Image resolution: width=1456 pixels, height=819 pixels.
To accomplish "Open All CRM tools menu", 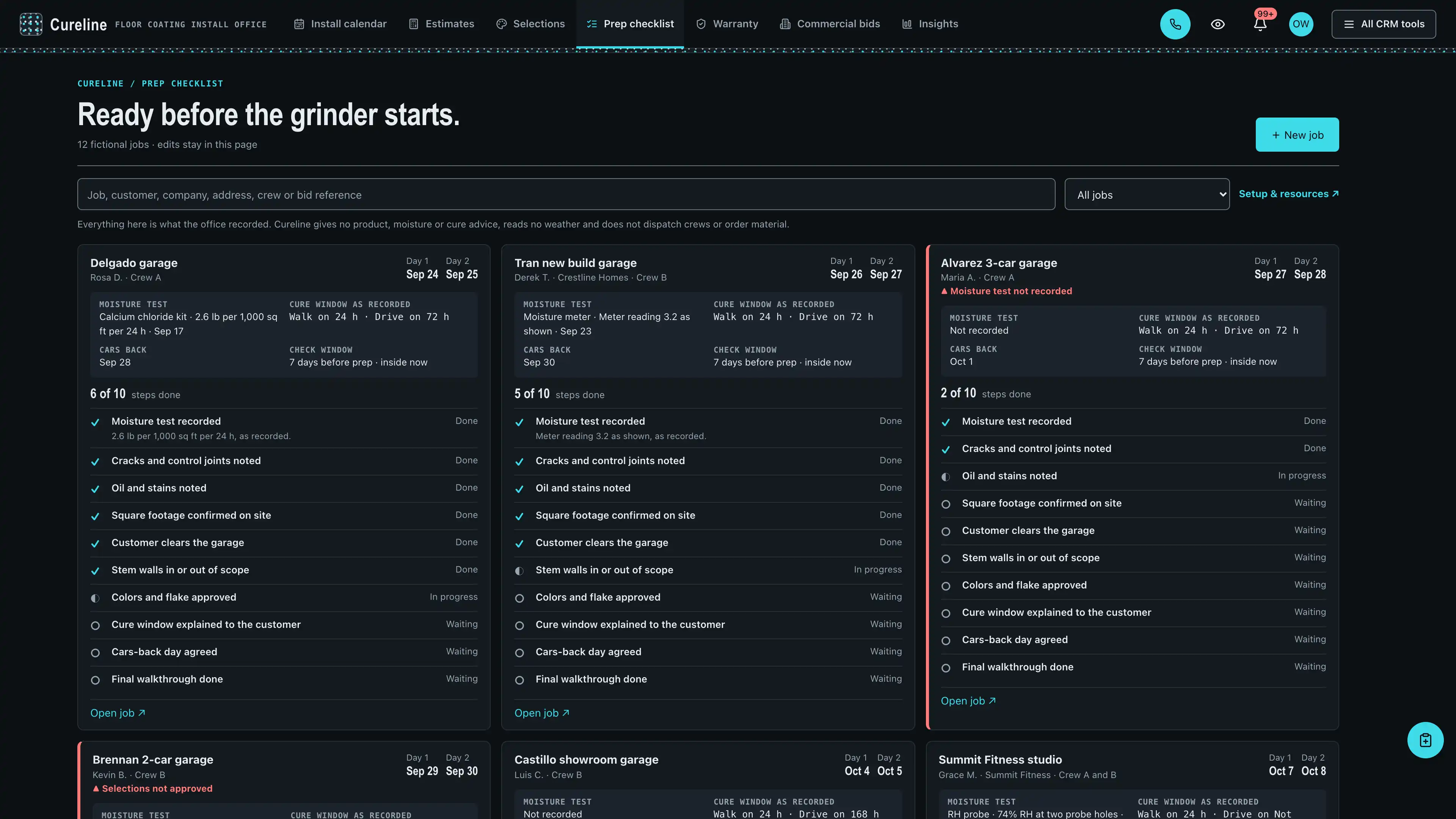I will click(1384, 24).
